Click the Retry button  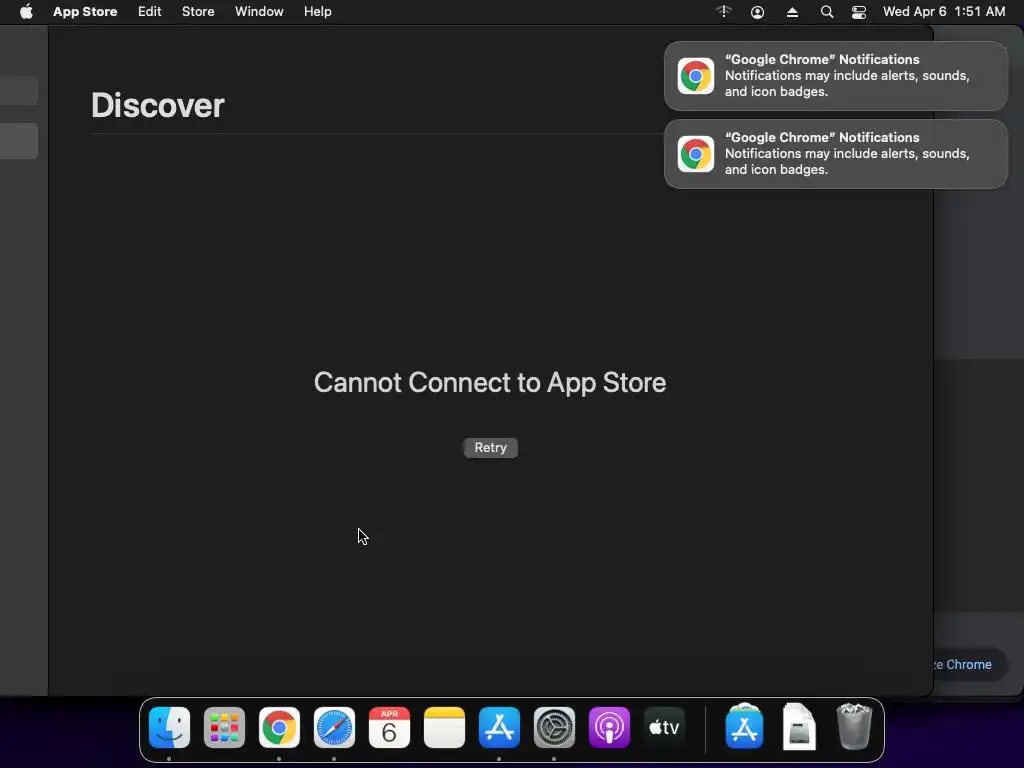tap(490, 448)
